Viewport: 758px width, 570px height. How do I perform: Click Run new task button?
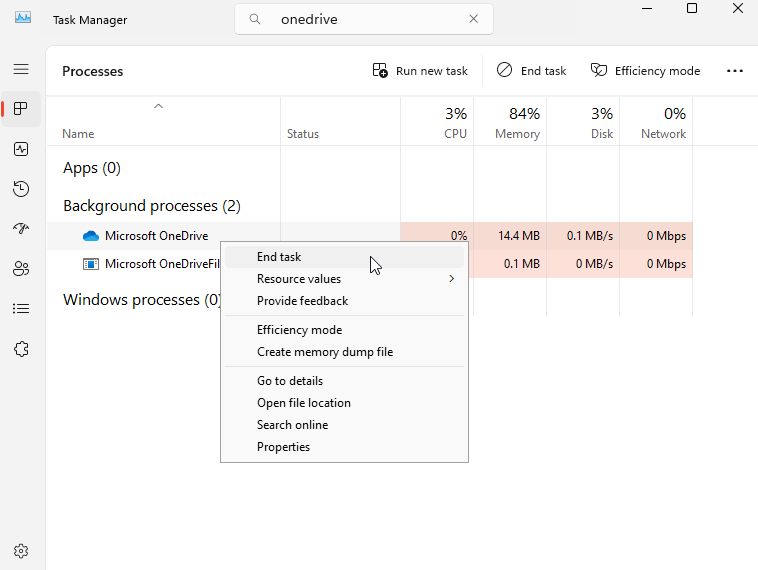(x=420, y=71)
